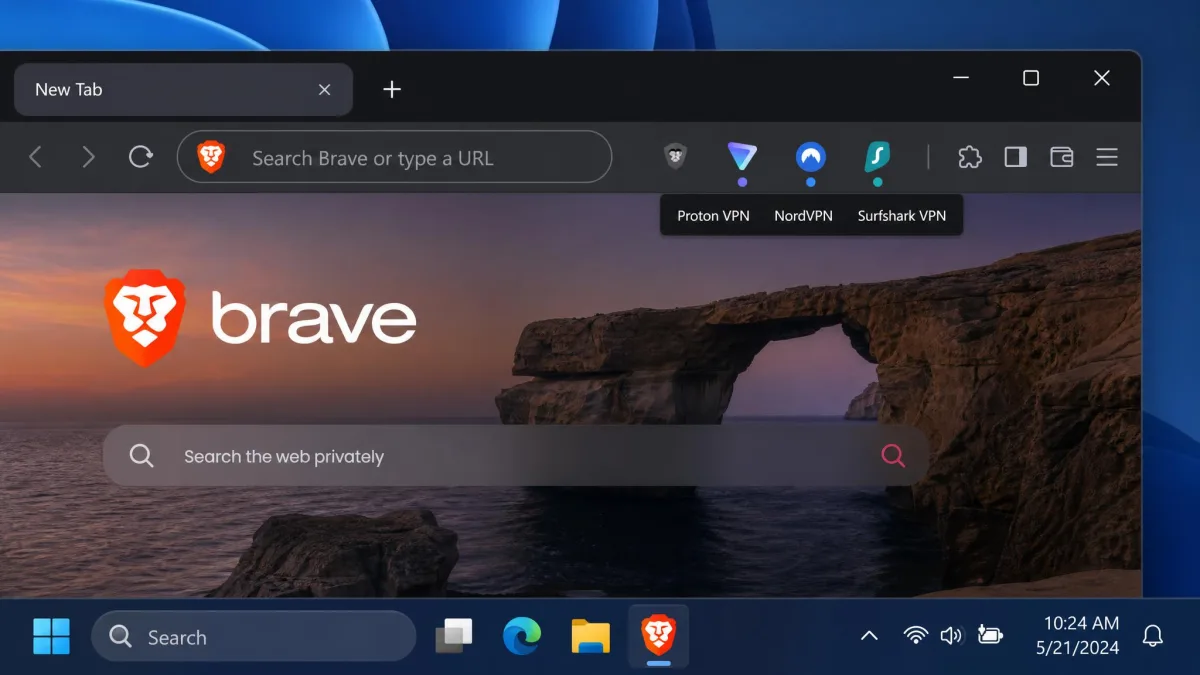
Task: Open the Proton VPN extension icon
Action: pos(742,157)
